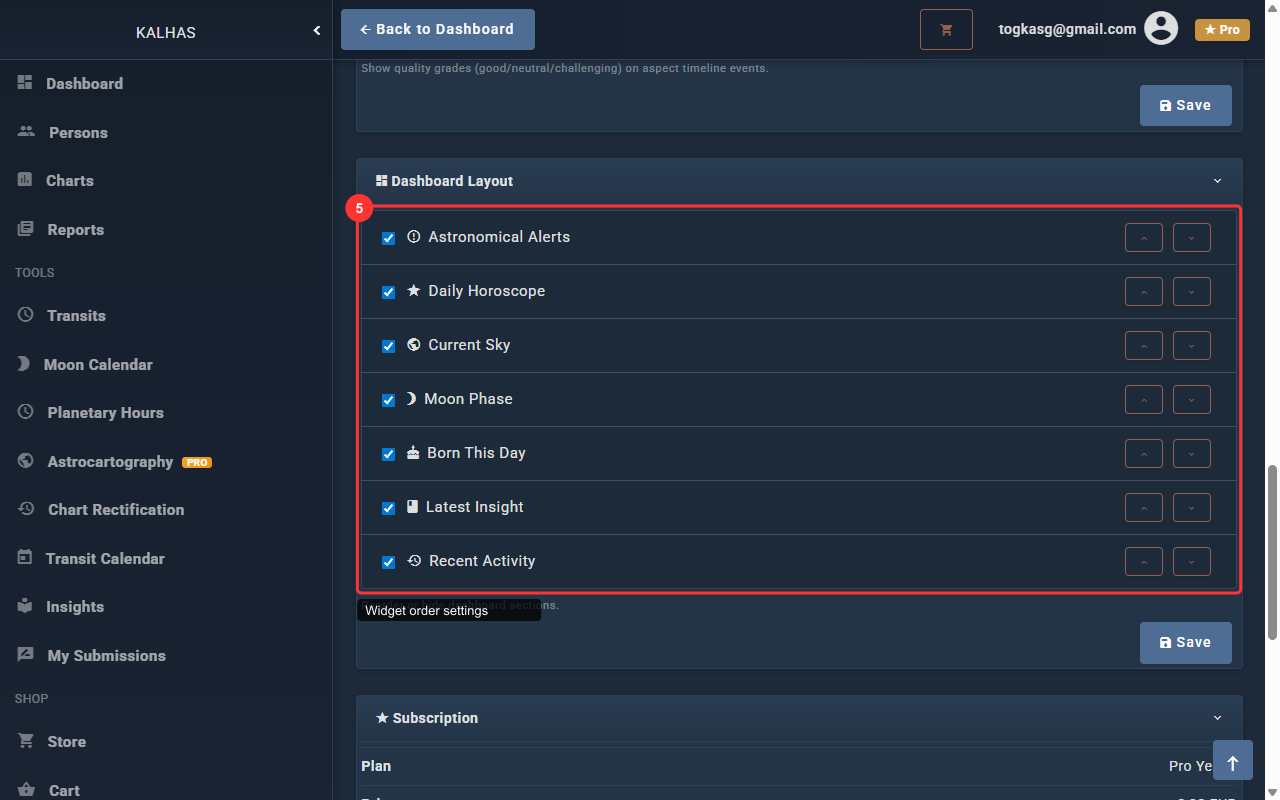
Task: Toggle the Current Sky widget checkbox
Action: point(389,347)
